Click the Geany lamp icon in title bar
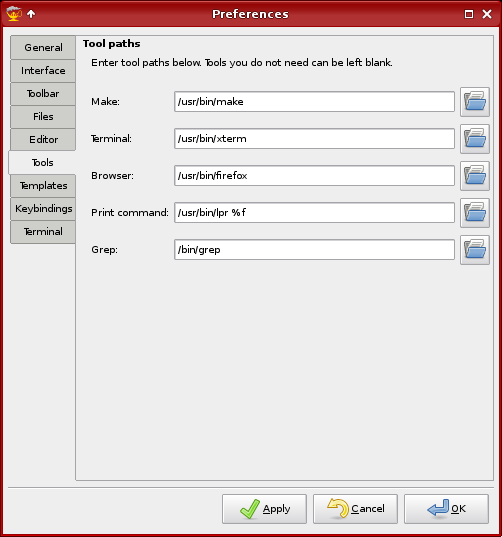The image size is (502, 537). (14, 14)
